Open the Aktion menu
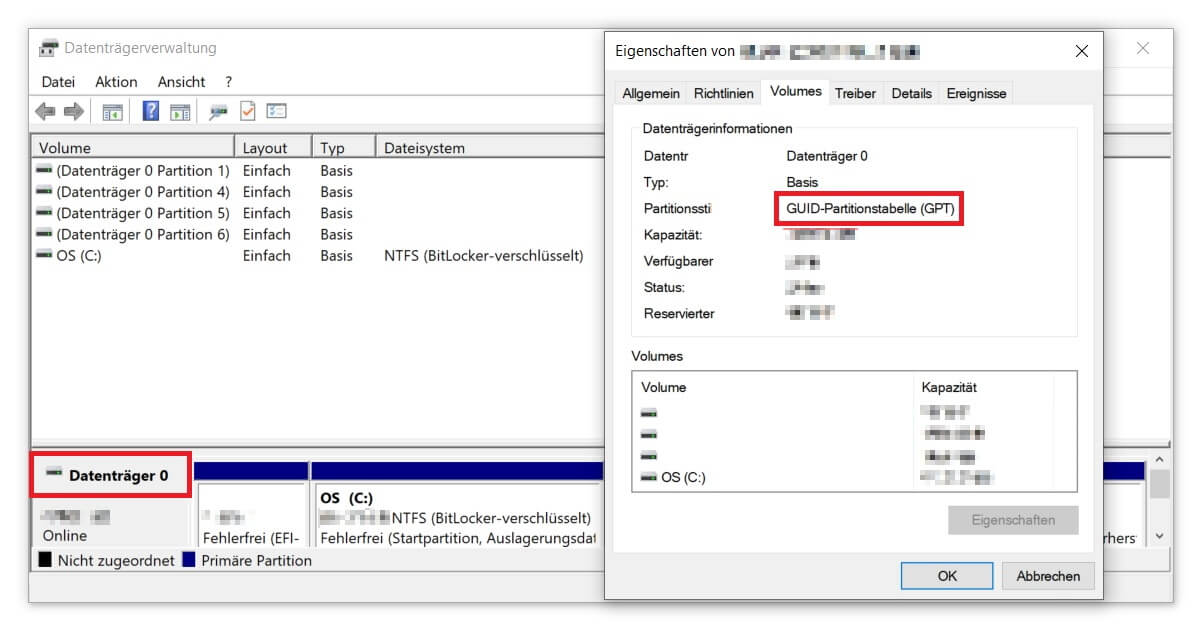The width and height of the screenshot is (1200, 630). point(116,81)
